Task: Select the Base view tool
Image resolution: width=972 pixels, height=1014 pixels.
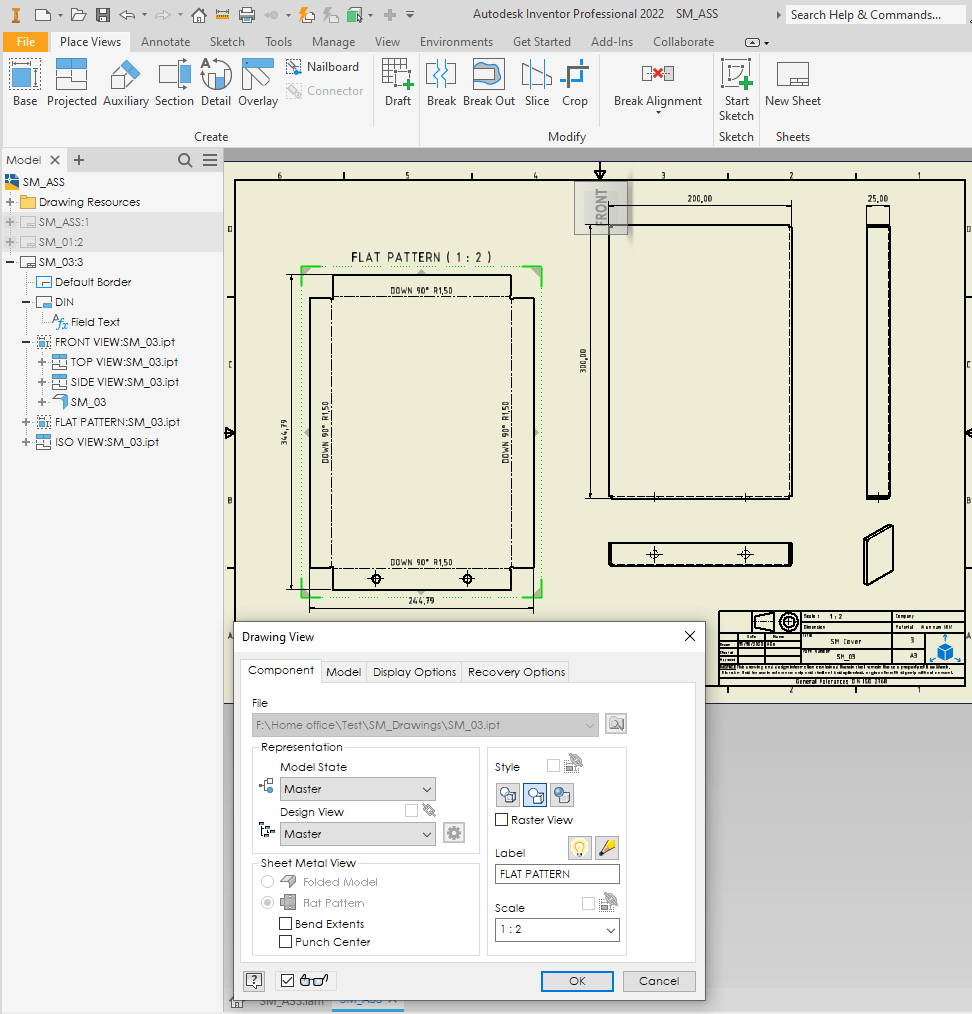Action: point(25,83)
